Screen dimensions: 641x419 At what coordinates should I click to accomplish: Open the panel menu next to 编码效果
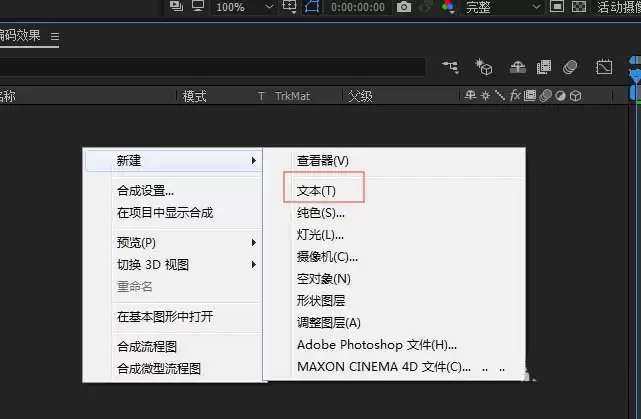(x=55, y=36)
